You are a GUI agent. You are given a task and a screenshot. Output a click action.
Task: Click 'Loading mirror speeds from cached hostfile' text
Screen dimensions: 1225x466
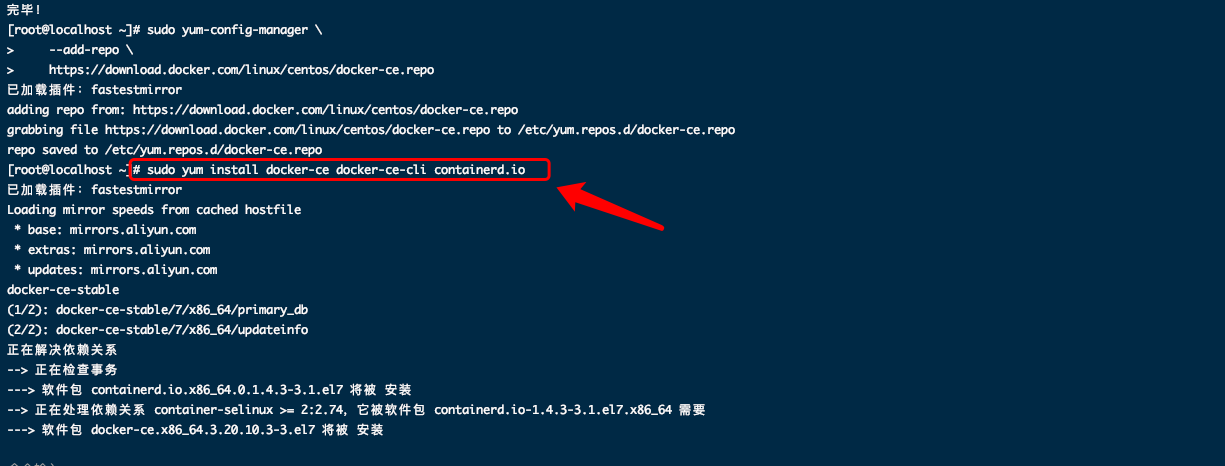(x=154, y=210)
